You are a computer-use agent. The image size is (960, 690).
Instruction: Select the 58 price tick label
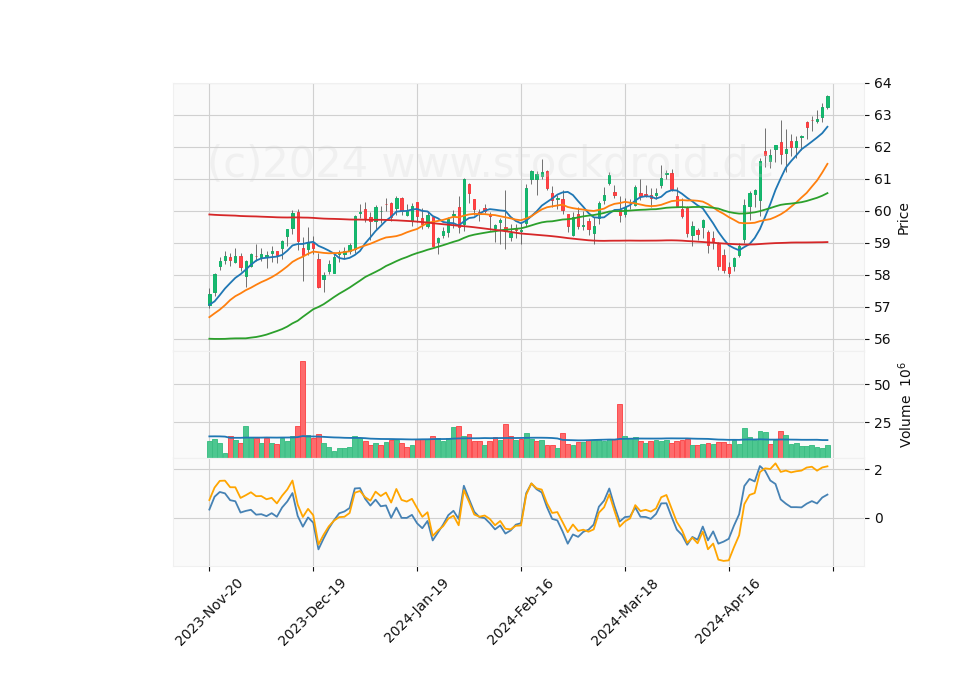pos(882,276)
